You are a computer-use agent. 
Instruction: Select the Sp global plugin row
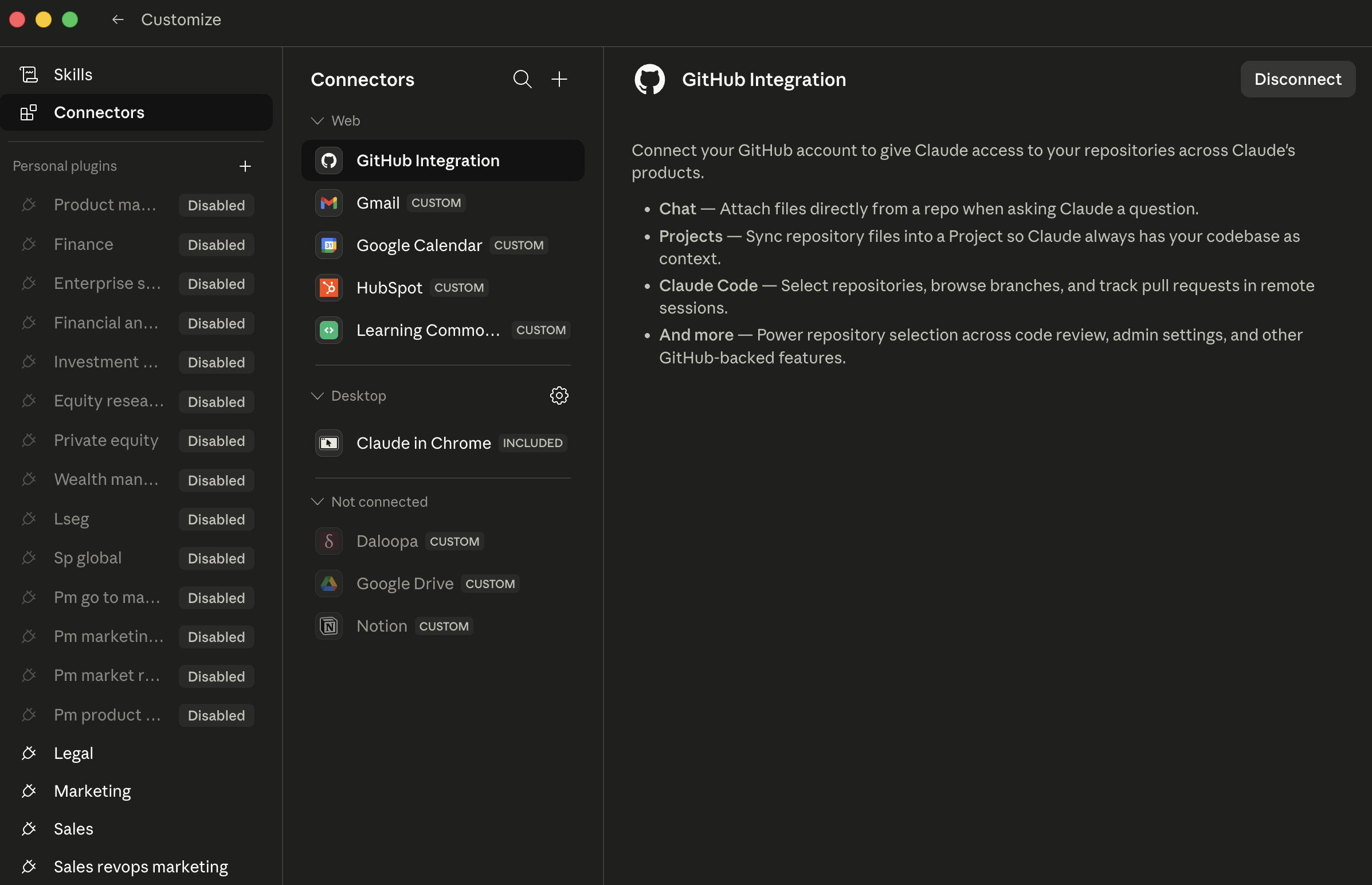point(136,558)
